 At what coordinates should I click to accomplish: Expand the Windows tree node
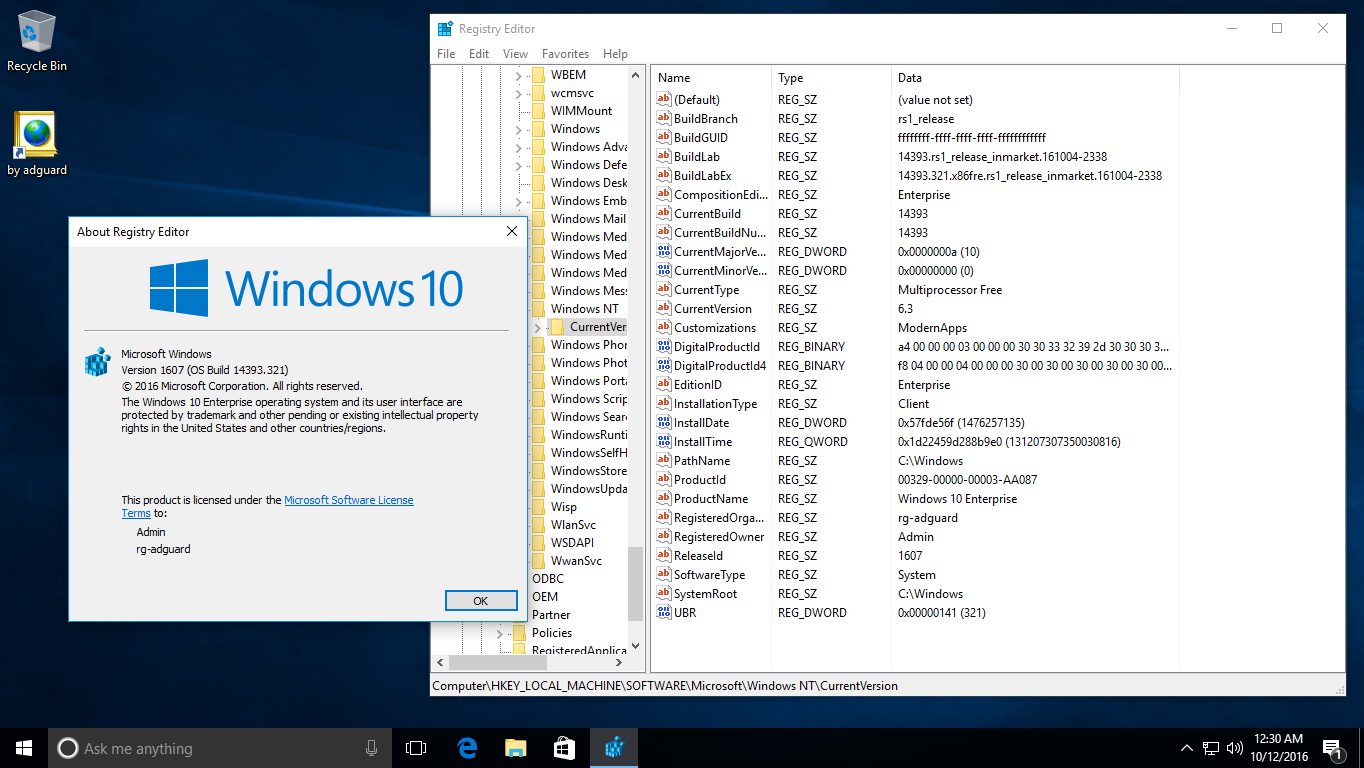518,129
